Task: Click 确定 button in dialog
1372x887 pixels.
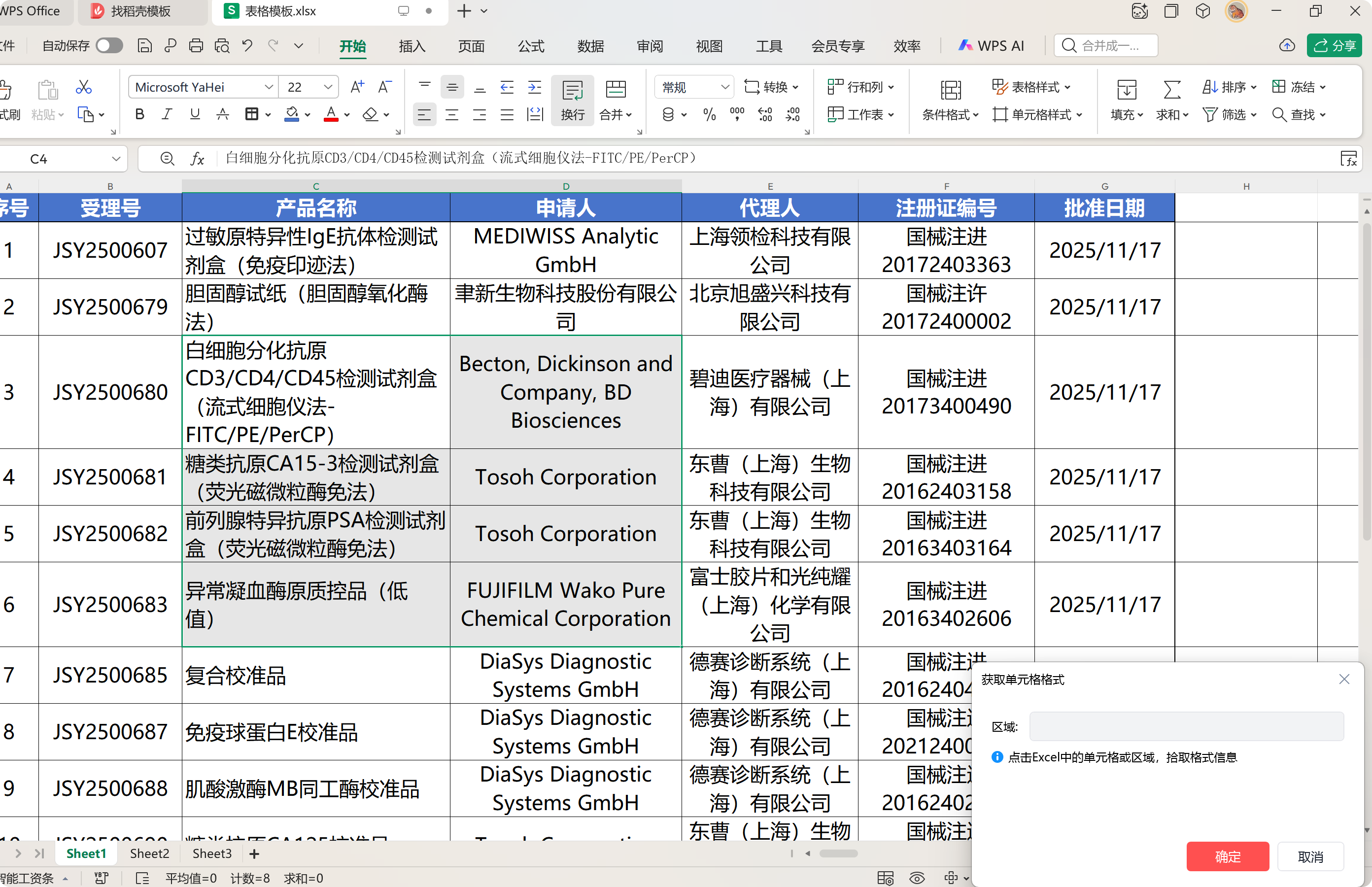Action: point(1228,856)
